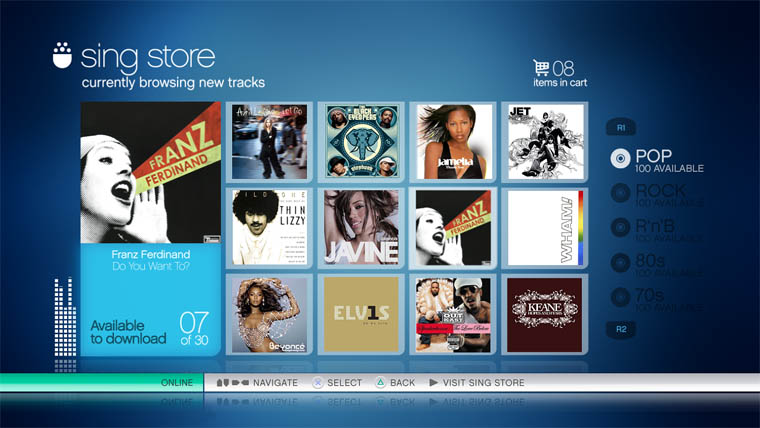The image size is (760, 428).
Task: Select the R'n'B genre disc icon
Action: point(620,227)
